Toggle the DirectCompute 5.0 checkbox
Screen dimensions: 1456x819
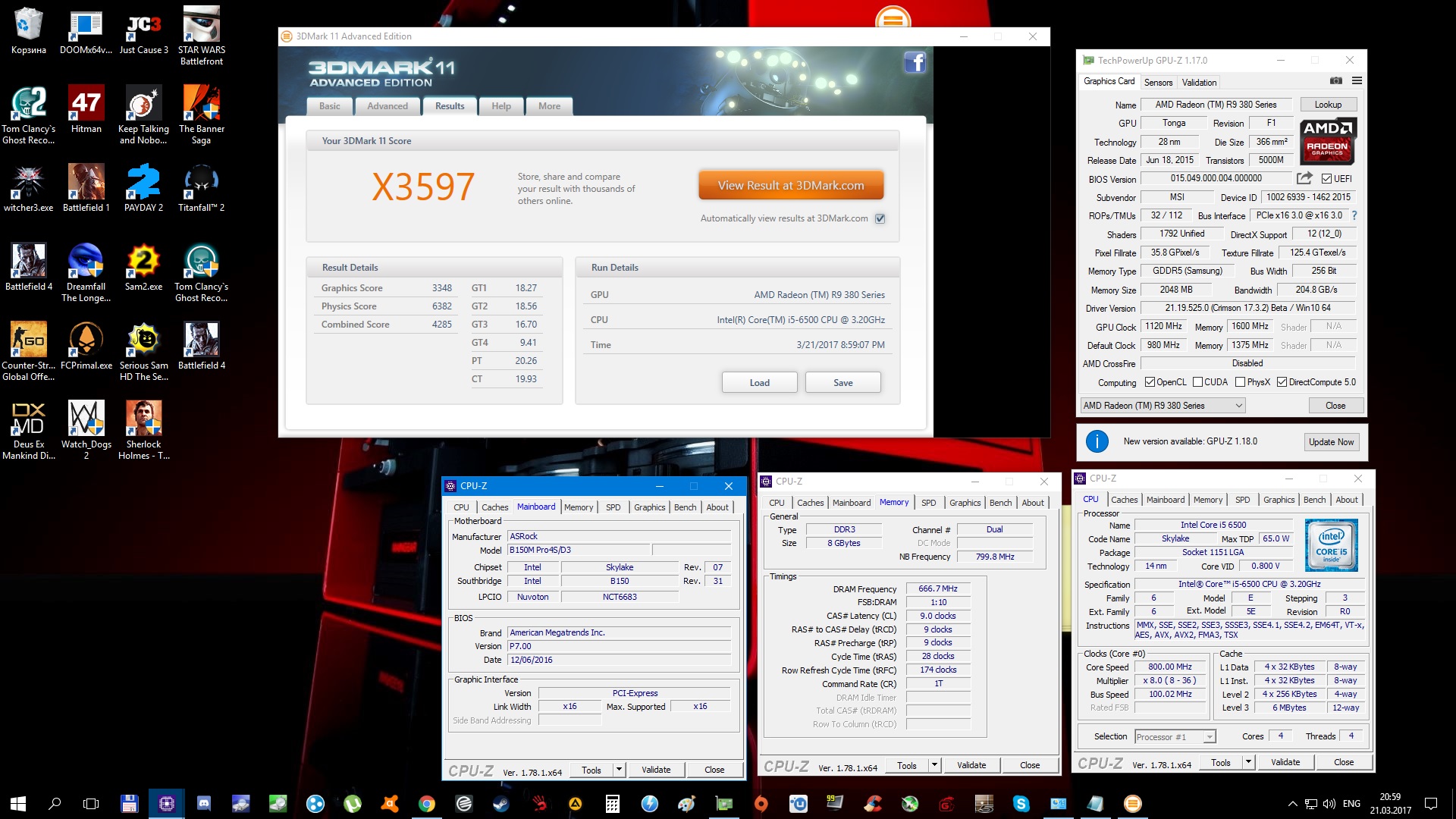(x=1282, y=382)
